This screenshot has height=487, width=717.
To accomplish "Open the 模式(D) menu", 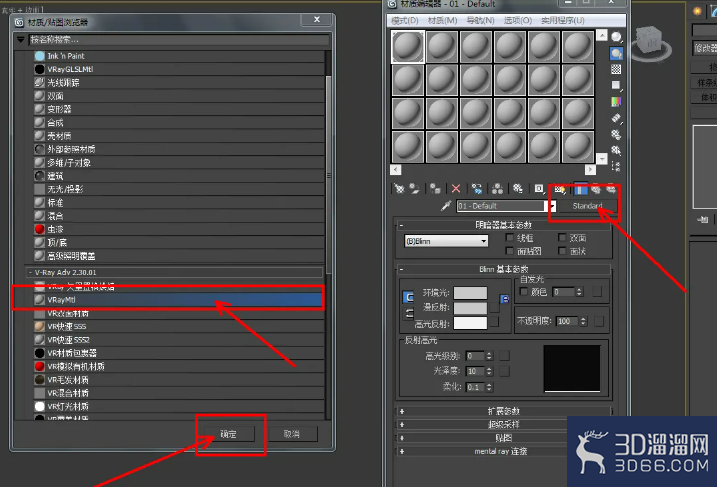I will [x=405, y=21].
